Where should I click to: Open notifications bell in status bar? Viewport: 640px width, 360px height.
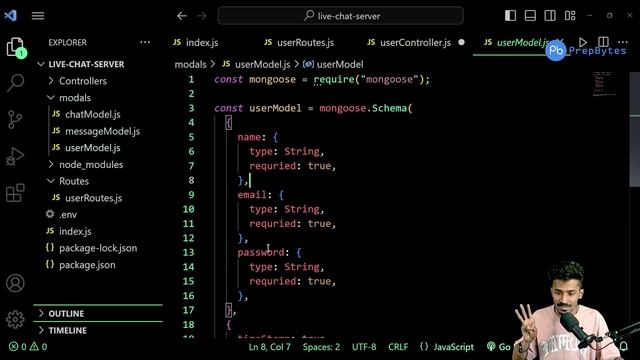click(x=624, y=347)
